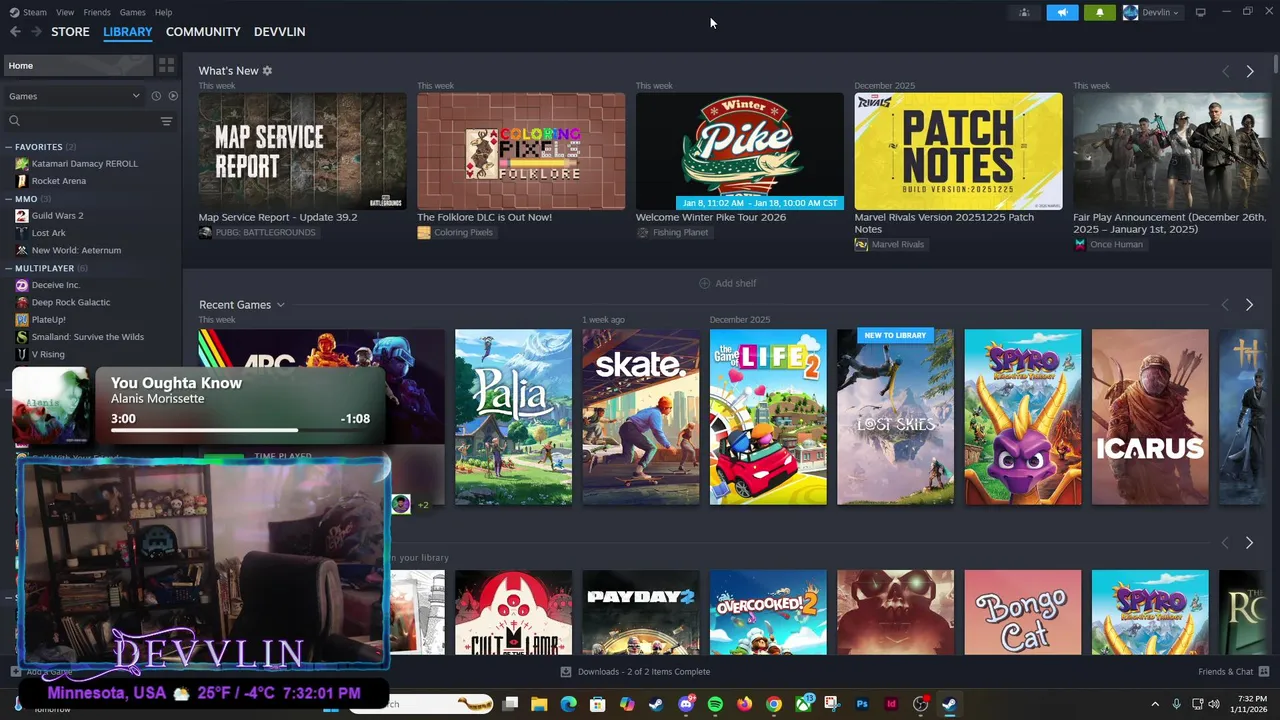Open the green notifications bell
The image size is (1280, 720).
point(1099,12)
